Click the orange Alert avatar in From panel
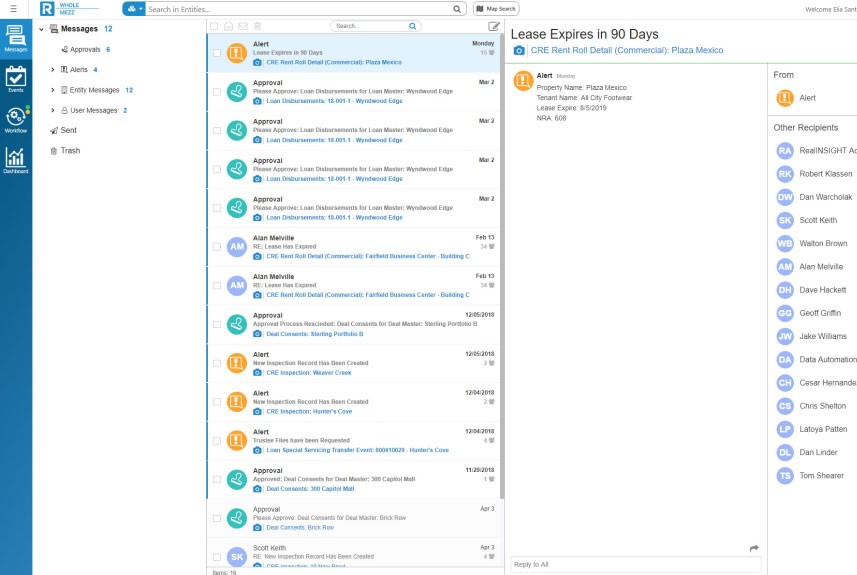 [785, 98]
